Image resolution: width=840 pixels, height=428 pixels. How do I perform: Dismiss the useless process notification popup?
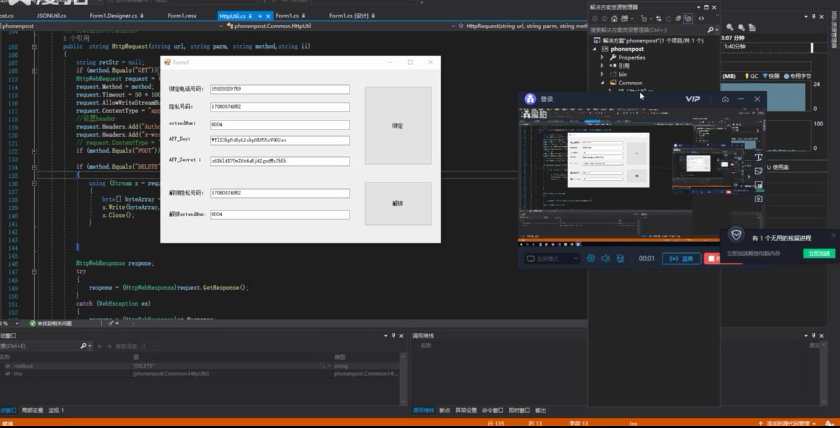coord(833,236)
